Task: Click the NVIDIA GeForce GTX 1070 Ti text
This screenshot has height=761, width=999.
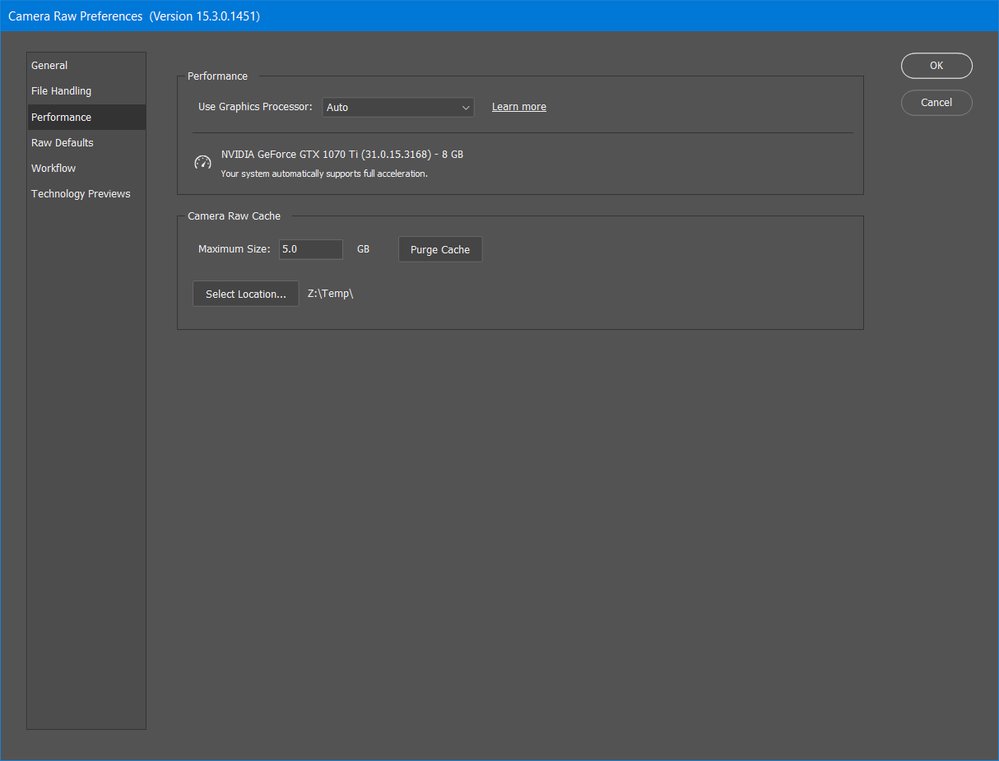Action: [342, 154]
